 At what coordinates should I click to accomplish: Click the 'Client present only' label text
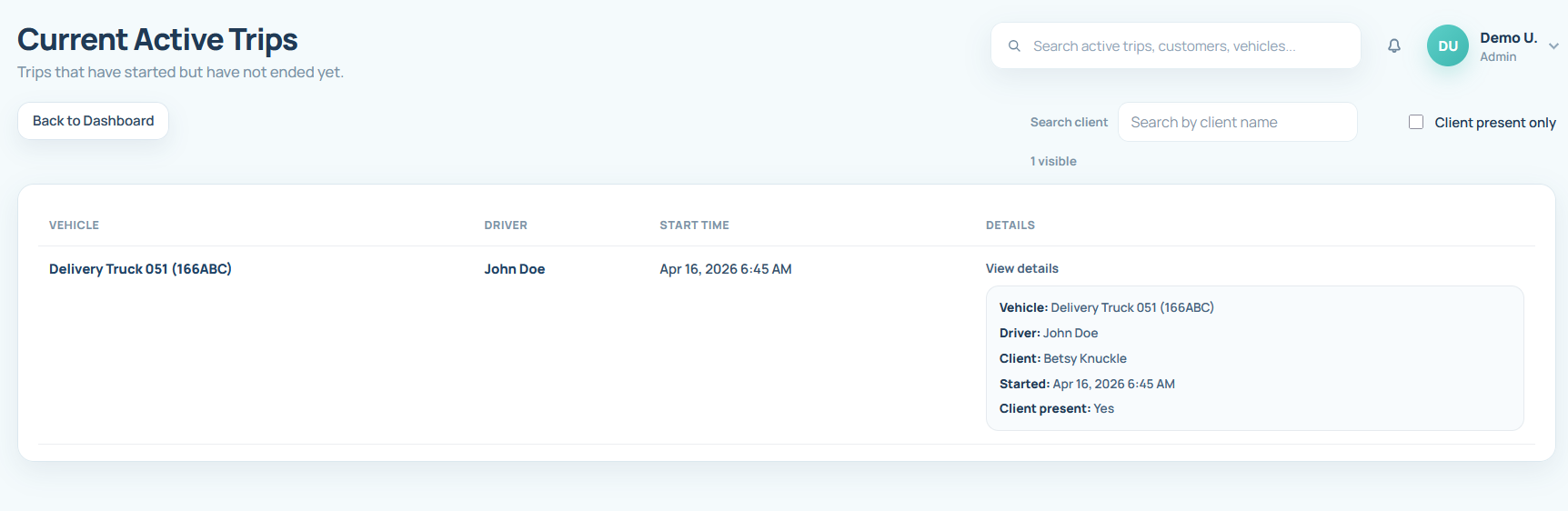point(1494,123)
